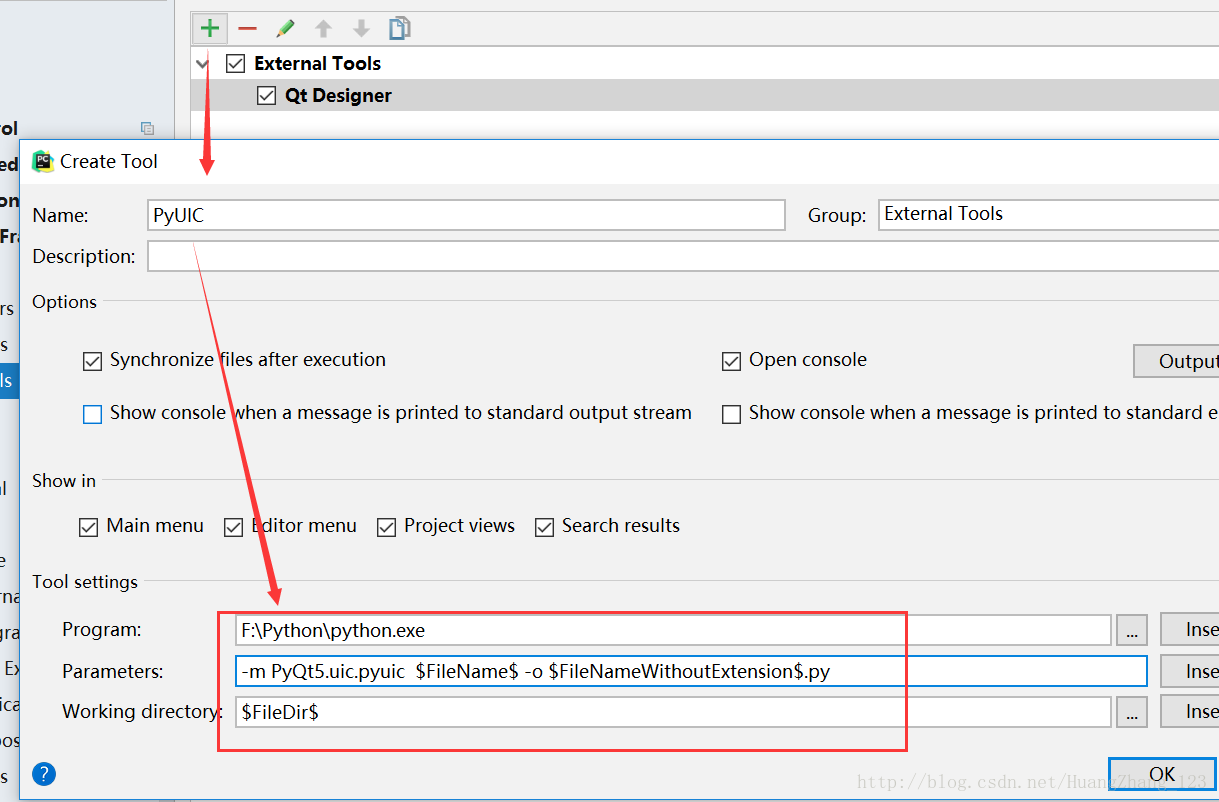Click the Parameters input field
The image size is (1219, 802).
coord(691,671)
